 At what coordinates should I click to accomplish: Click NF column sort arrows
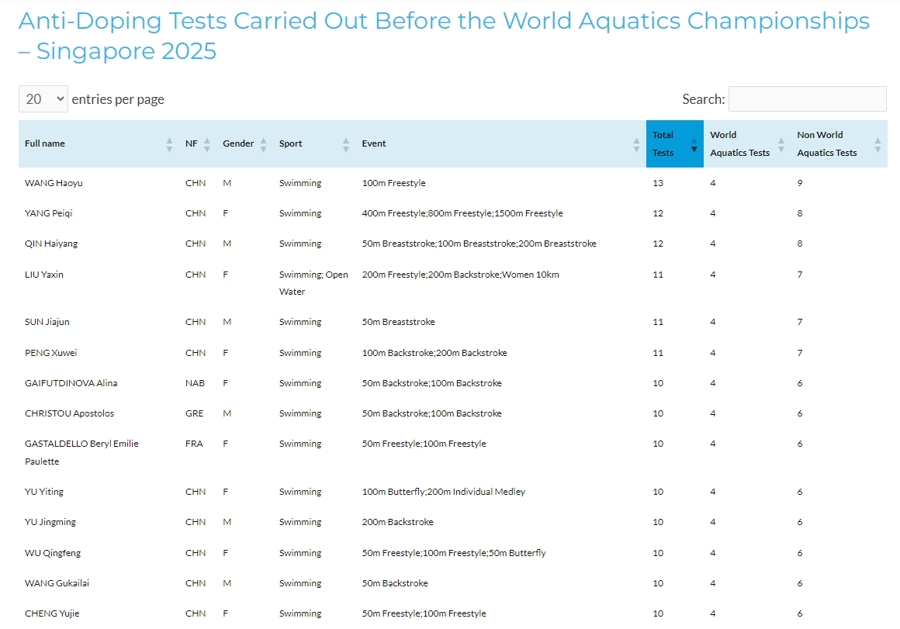pos(207,145)
